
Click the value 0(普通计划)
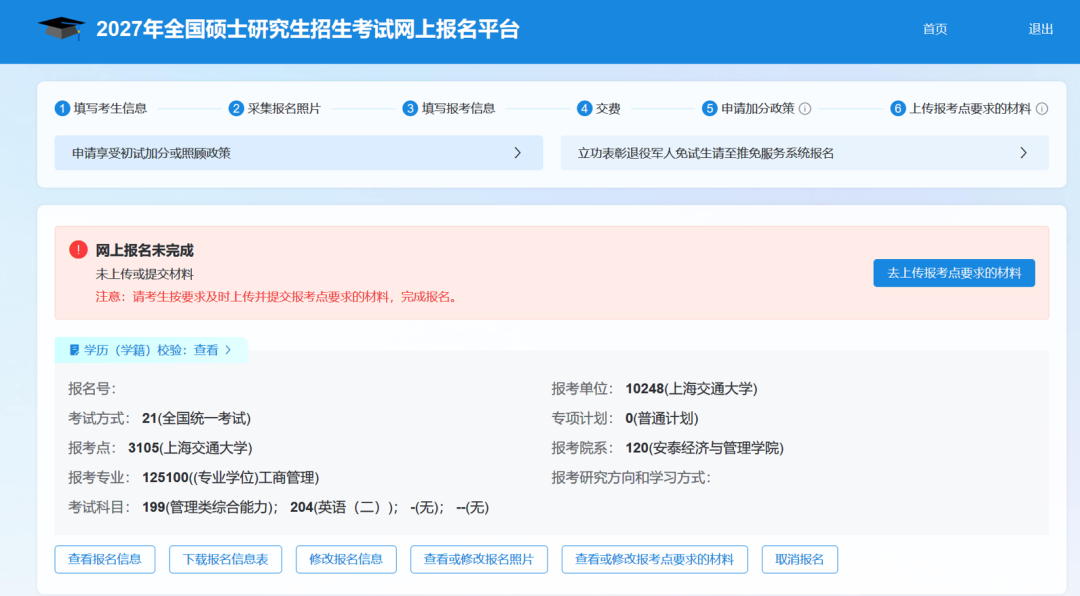click(x=662, y=418)
